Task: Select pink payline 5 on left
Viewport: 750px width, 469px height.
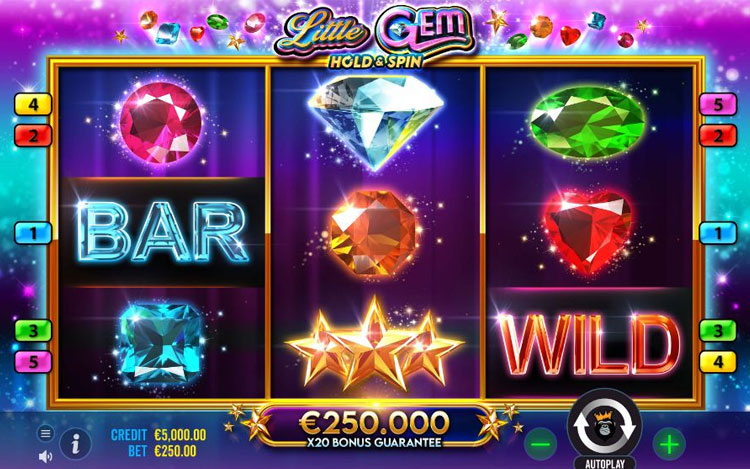Action: (x=33, y=362)
